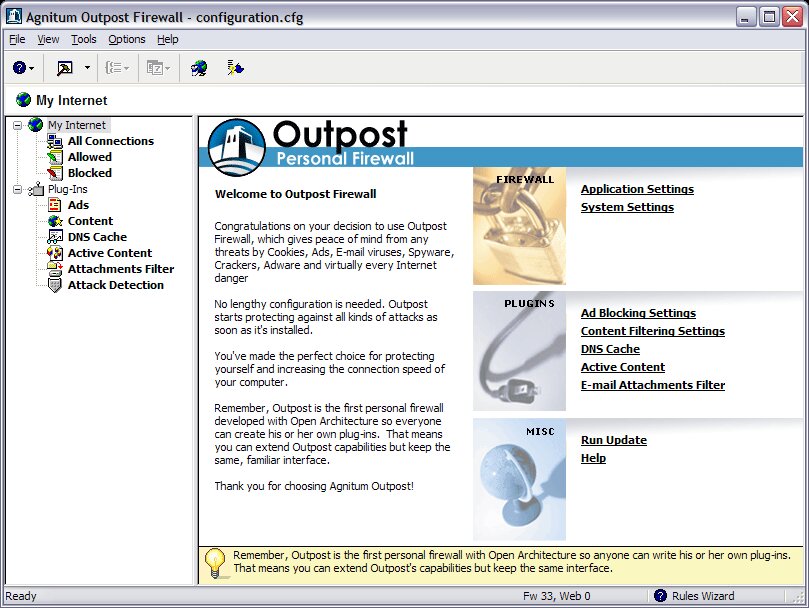Open the Tools menu

(x=84, y=39)
